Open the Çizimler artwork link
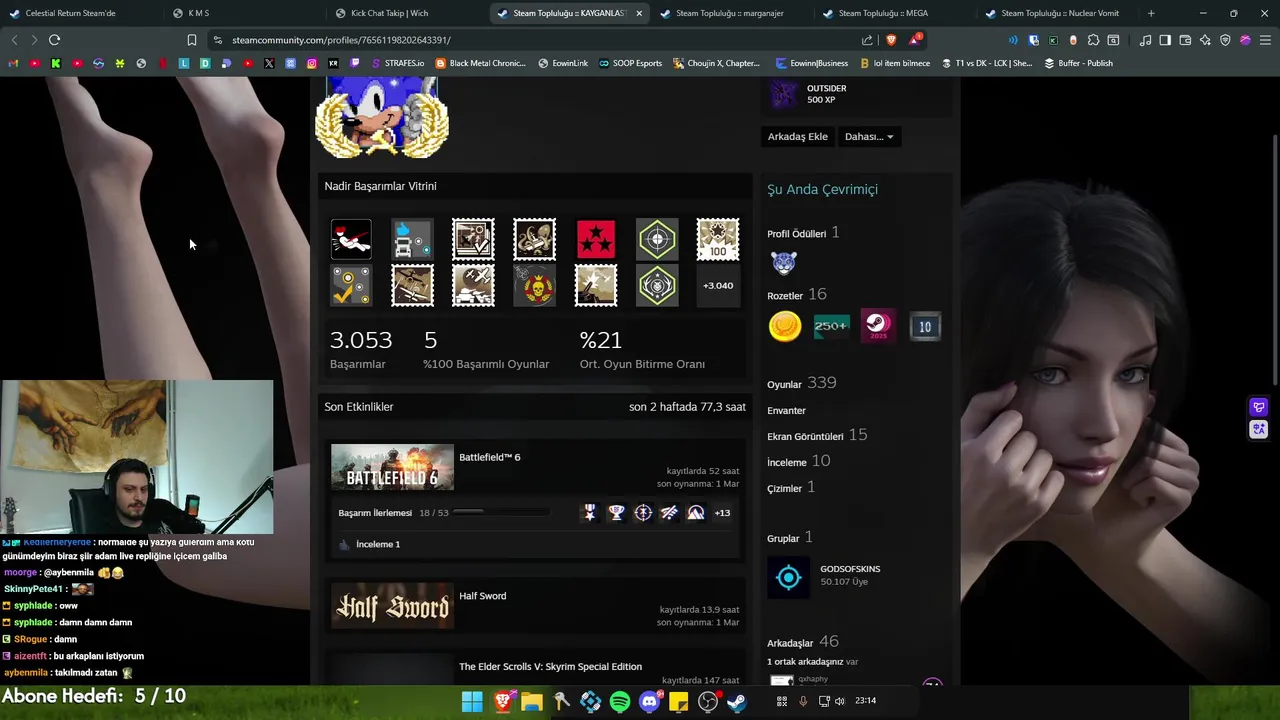The height and width of the screenshot is (720, 1280). click(791, 487)
